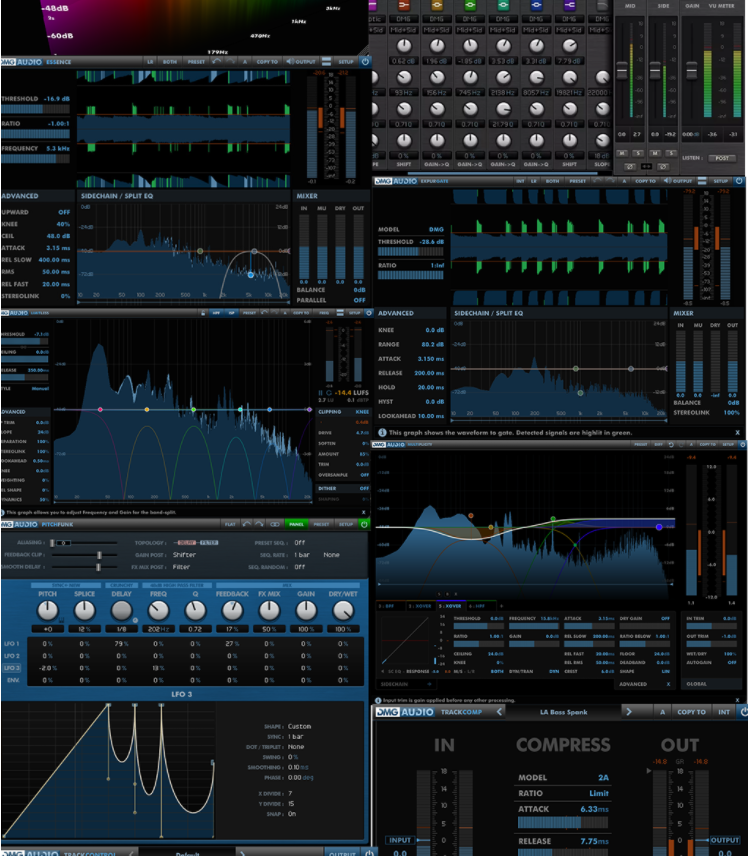Click the Essence RATIO slider bar
Screen dimensions: 748x856
coord(35,134)
